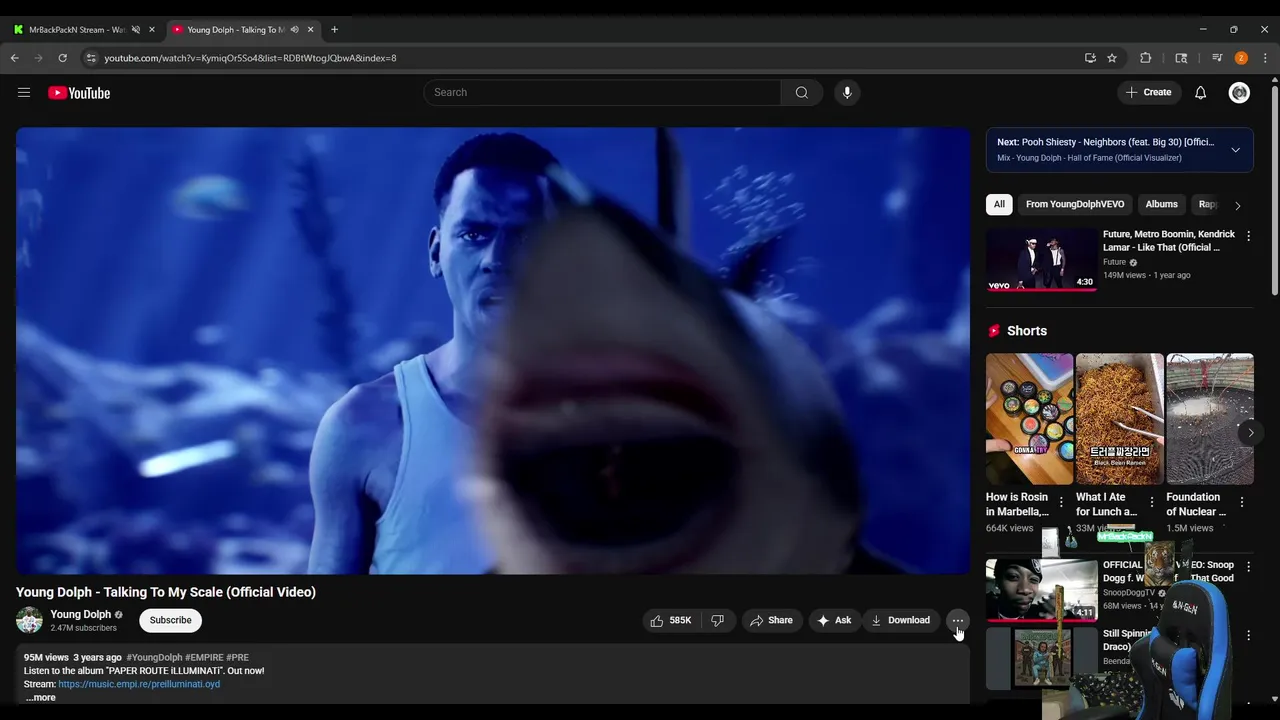Screen dimensions: 1280x720
Task: Open Chrome extensions puzzle icon
Action: coord(1146,58)
